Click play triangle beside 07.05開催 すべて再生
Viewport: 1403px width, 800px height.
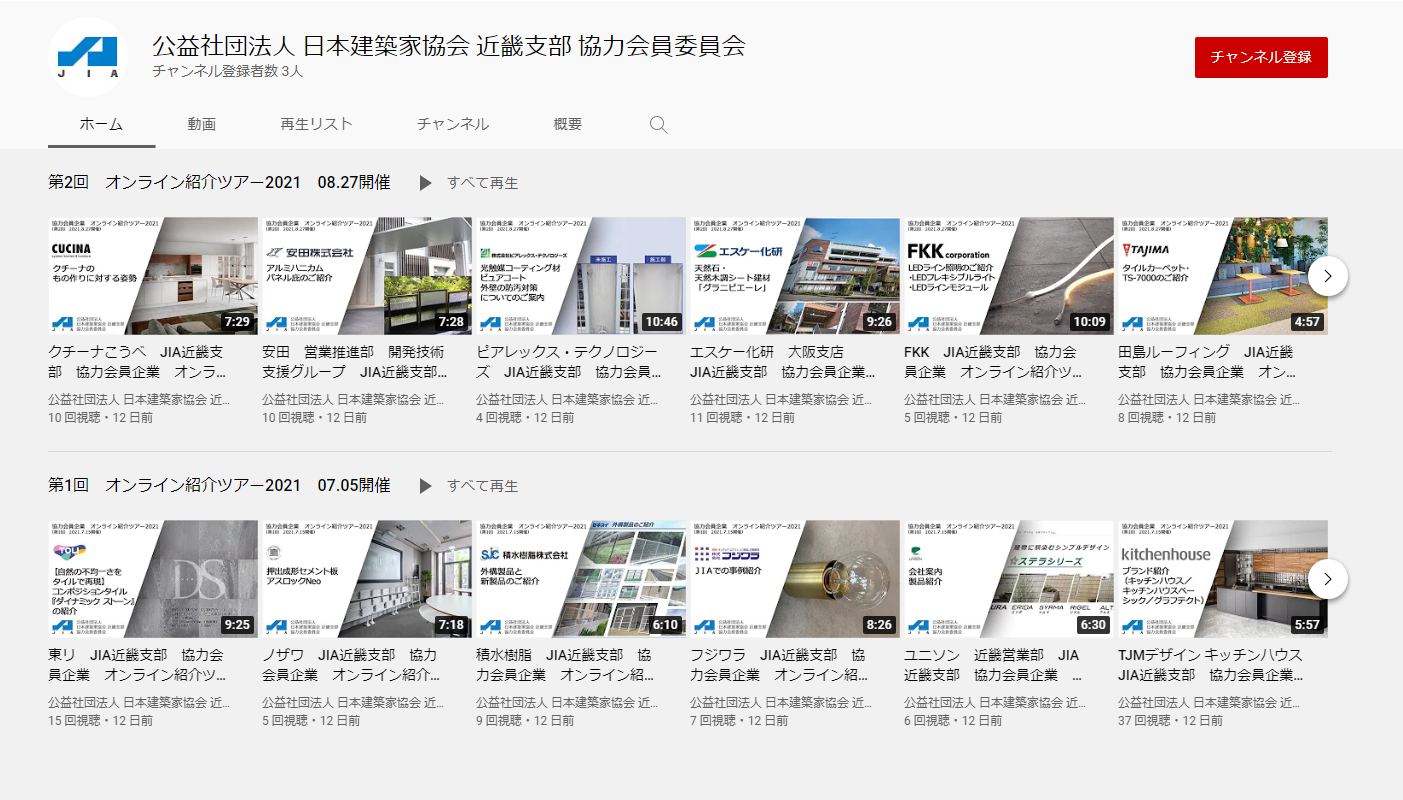pos(425,486)
